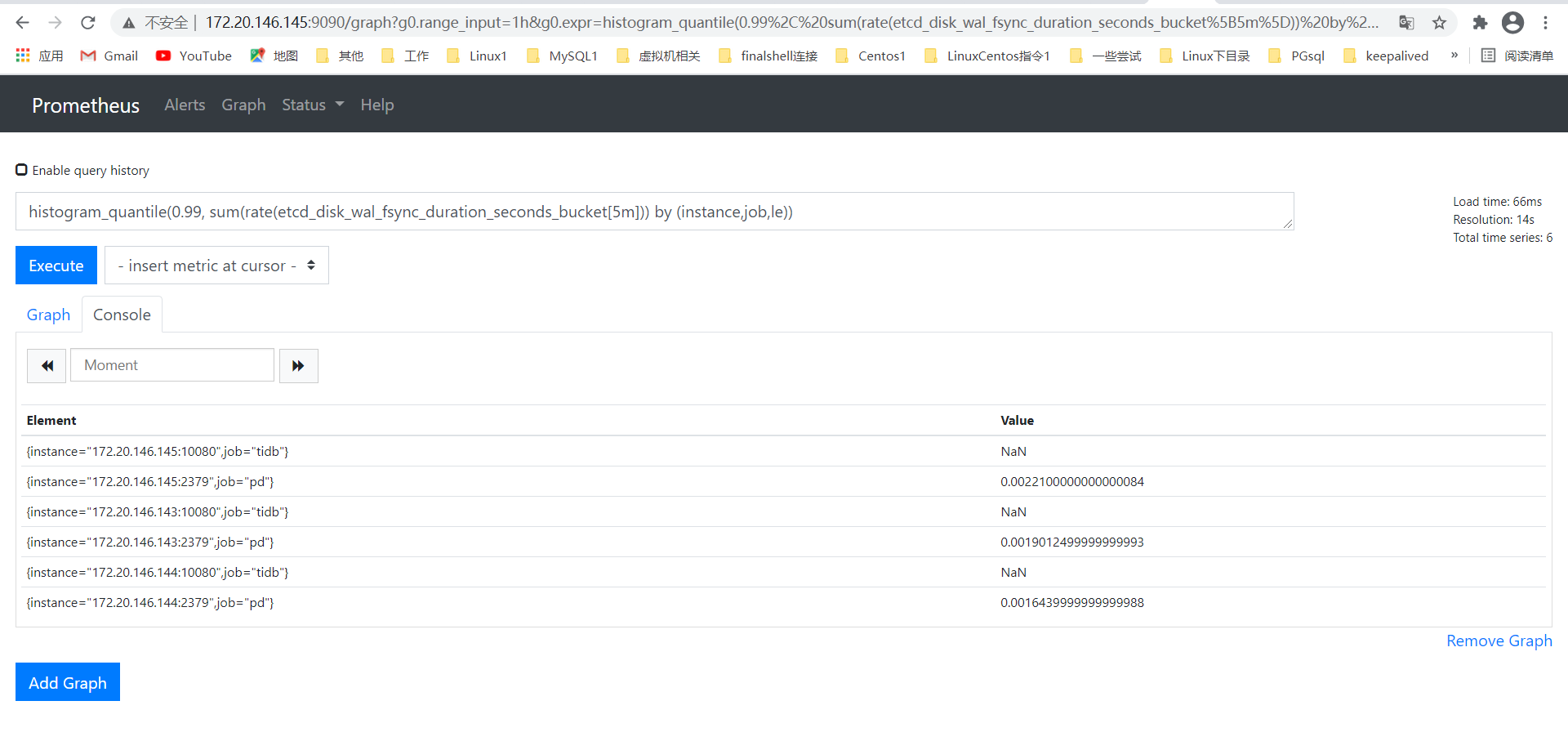Image resolution: width=1568 pixels, height=750 pixels.
Task: Open the 地图 maps bookmark
Action: coord(274,56)
